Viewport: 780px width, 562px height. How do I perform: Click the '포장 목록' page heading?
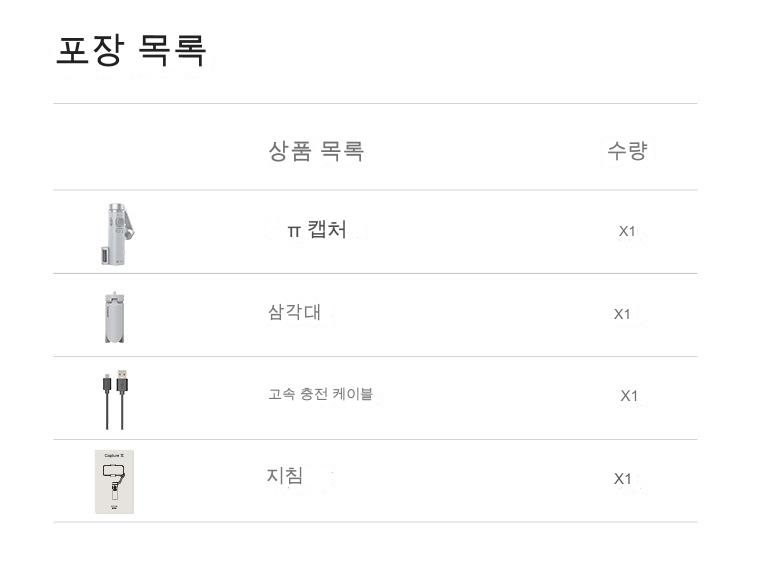(131, 51)
